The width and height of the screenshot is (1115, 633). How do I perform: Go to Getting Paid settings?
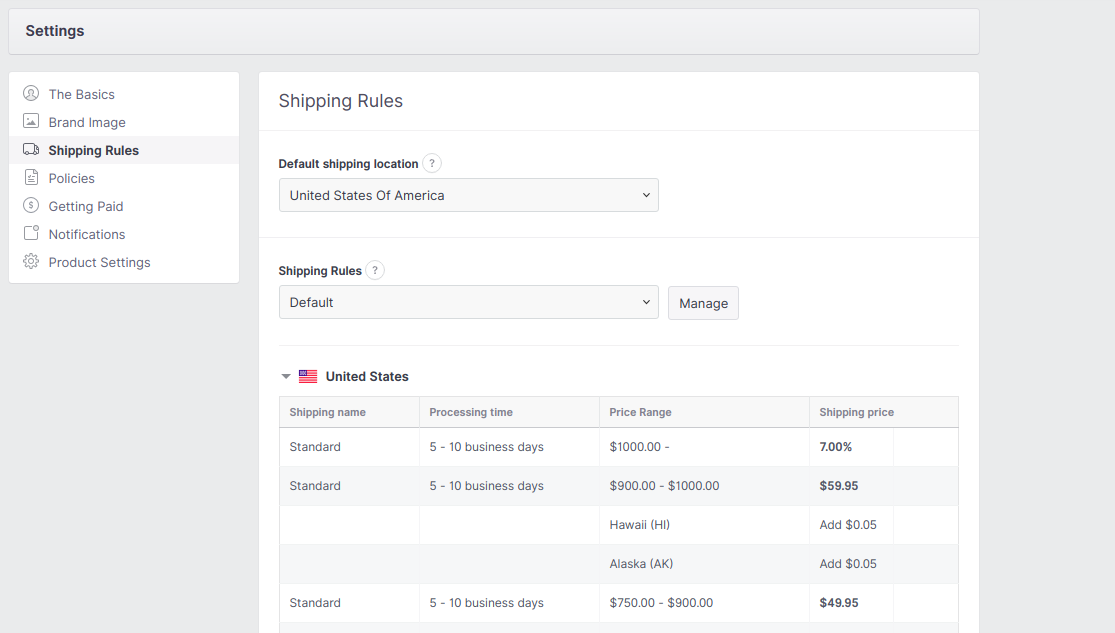point(86,206)
